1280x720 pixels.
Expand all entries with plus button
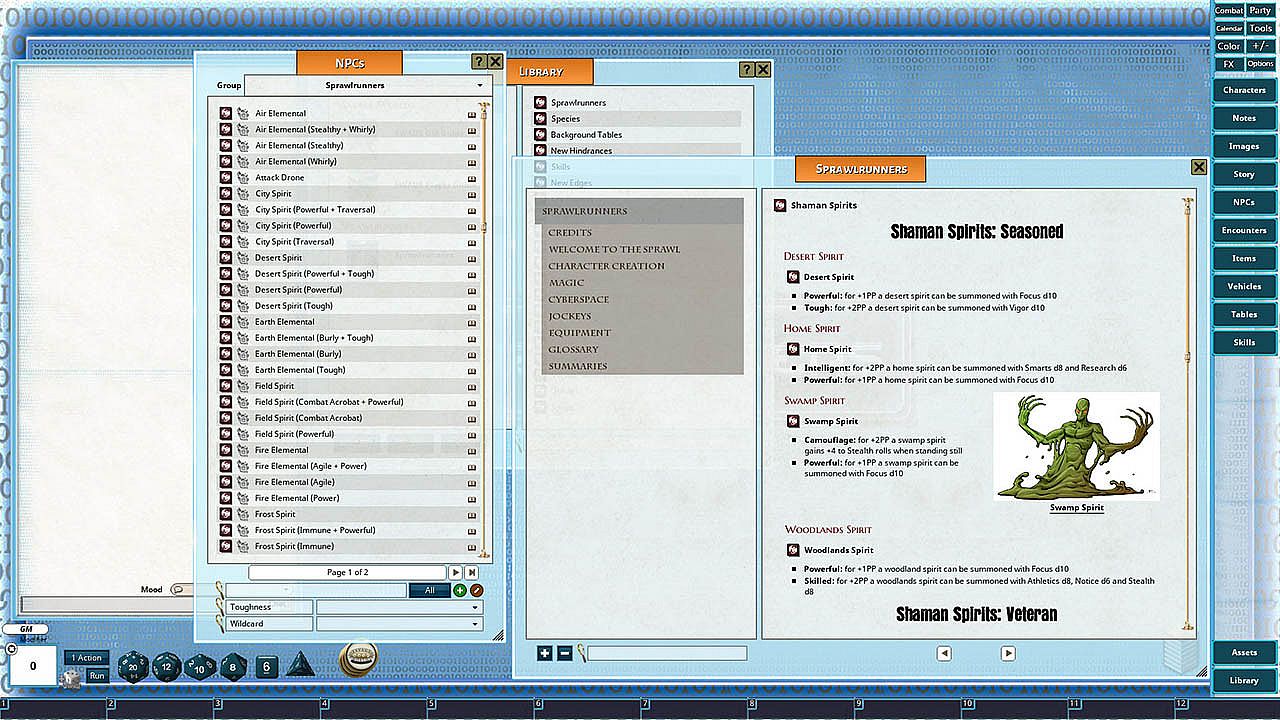(x=545, y=653)
